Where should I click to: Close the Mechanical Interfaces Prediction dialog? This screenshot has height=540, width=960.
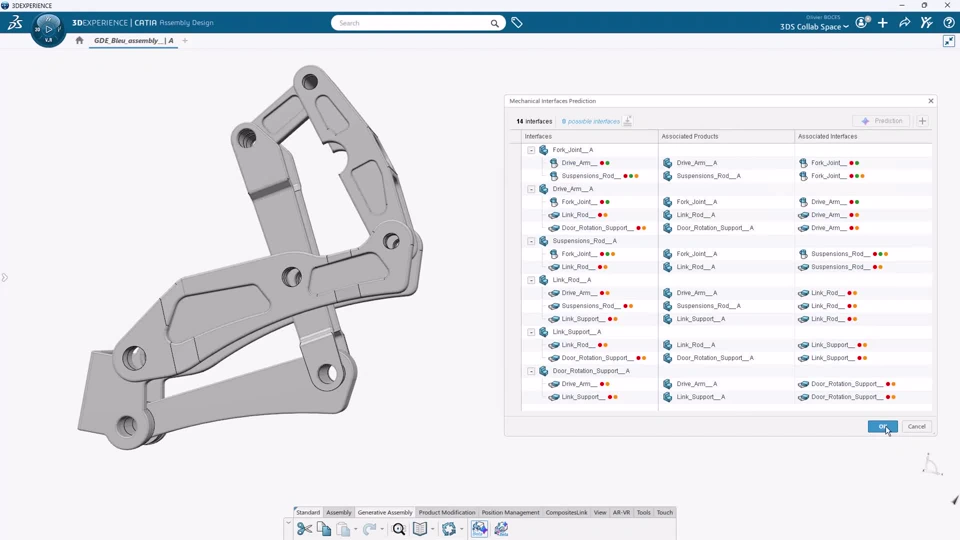(x=931, y=101)
